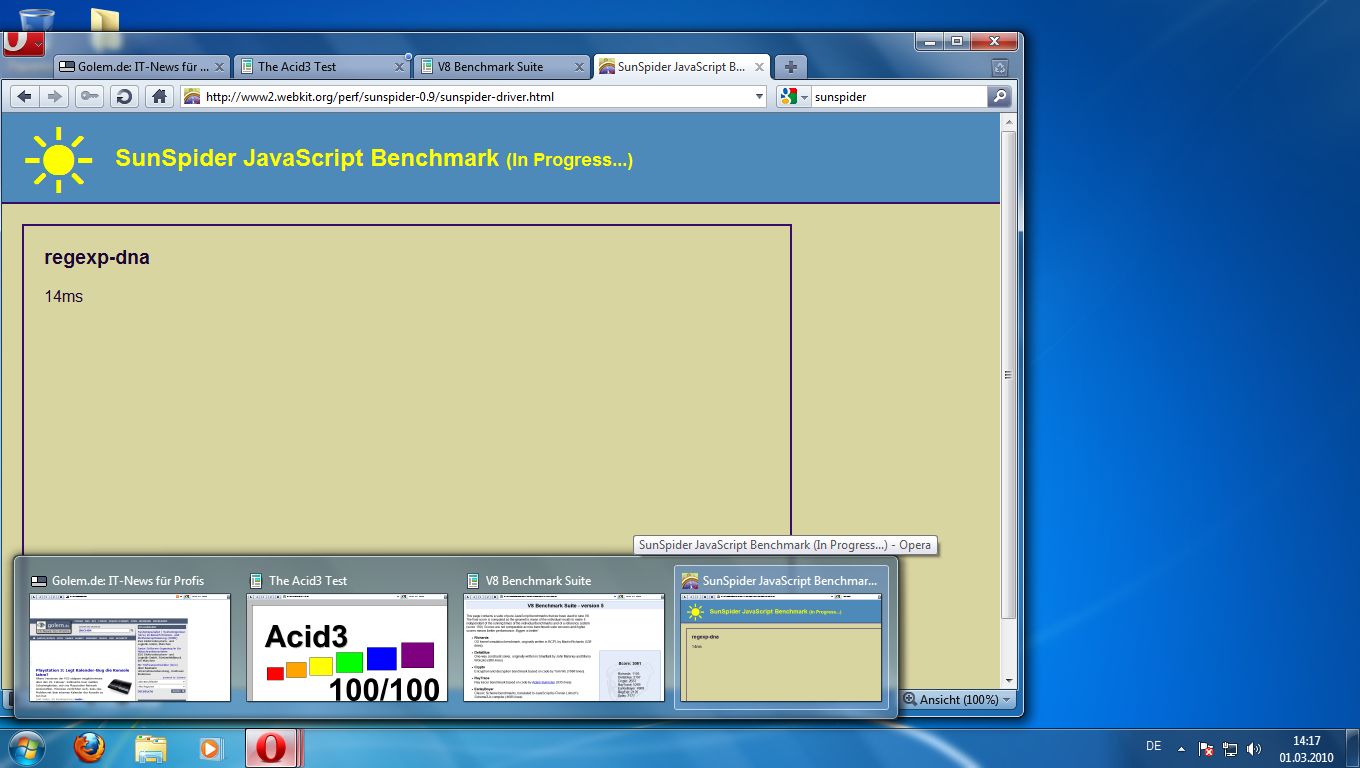Viewport: 1360px width, 768px height.
Task: Open the address bar history dropdown
Action: [x=757, y=96]
